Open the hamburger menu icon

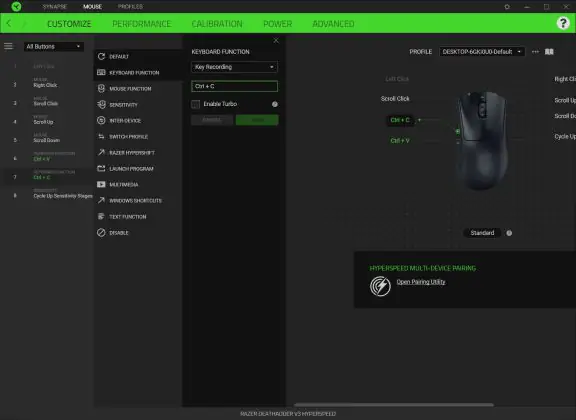(x=8, y=46)
